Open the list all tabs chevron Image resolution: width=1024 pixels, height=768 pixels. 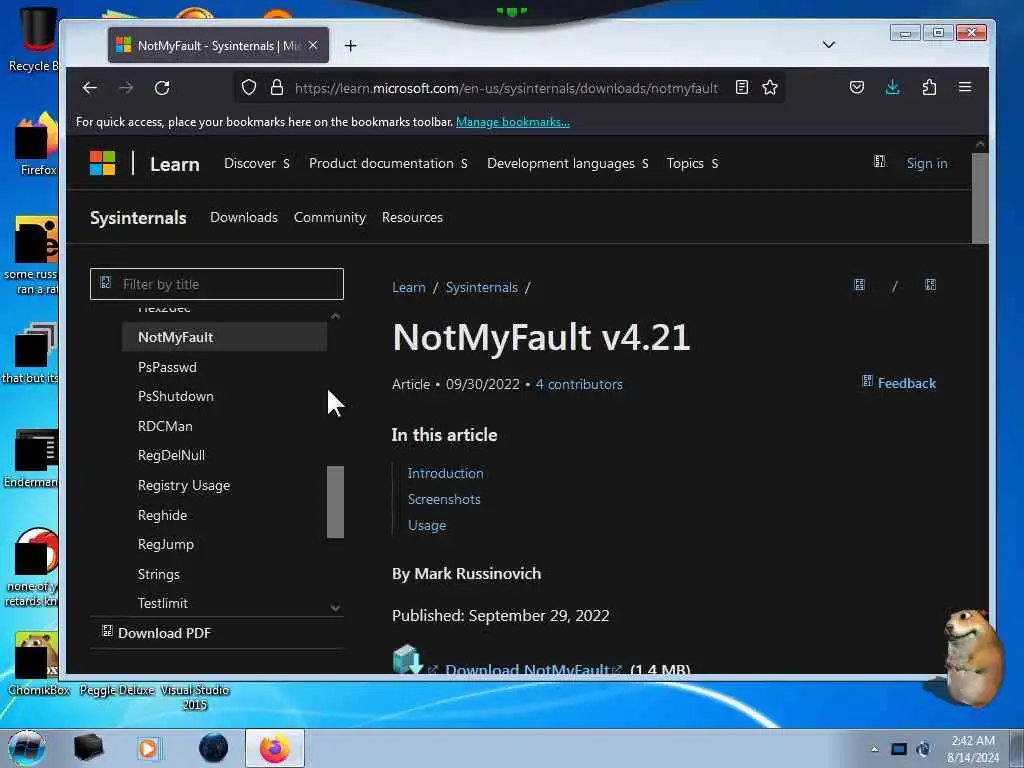(829, 45)
